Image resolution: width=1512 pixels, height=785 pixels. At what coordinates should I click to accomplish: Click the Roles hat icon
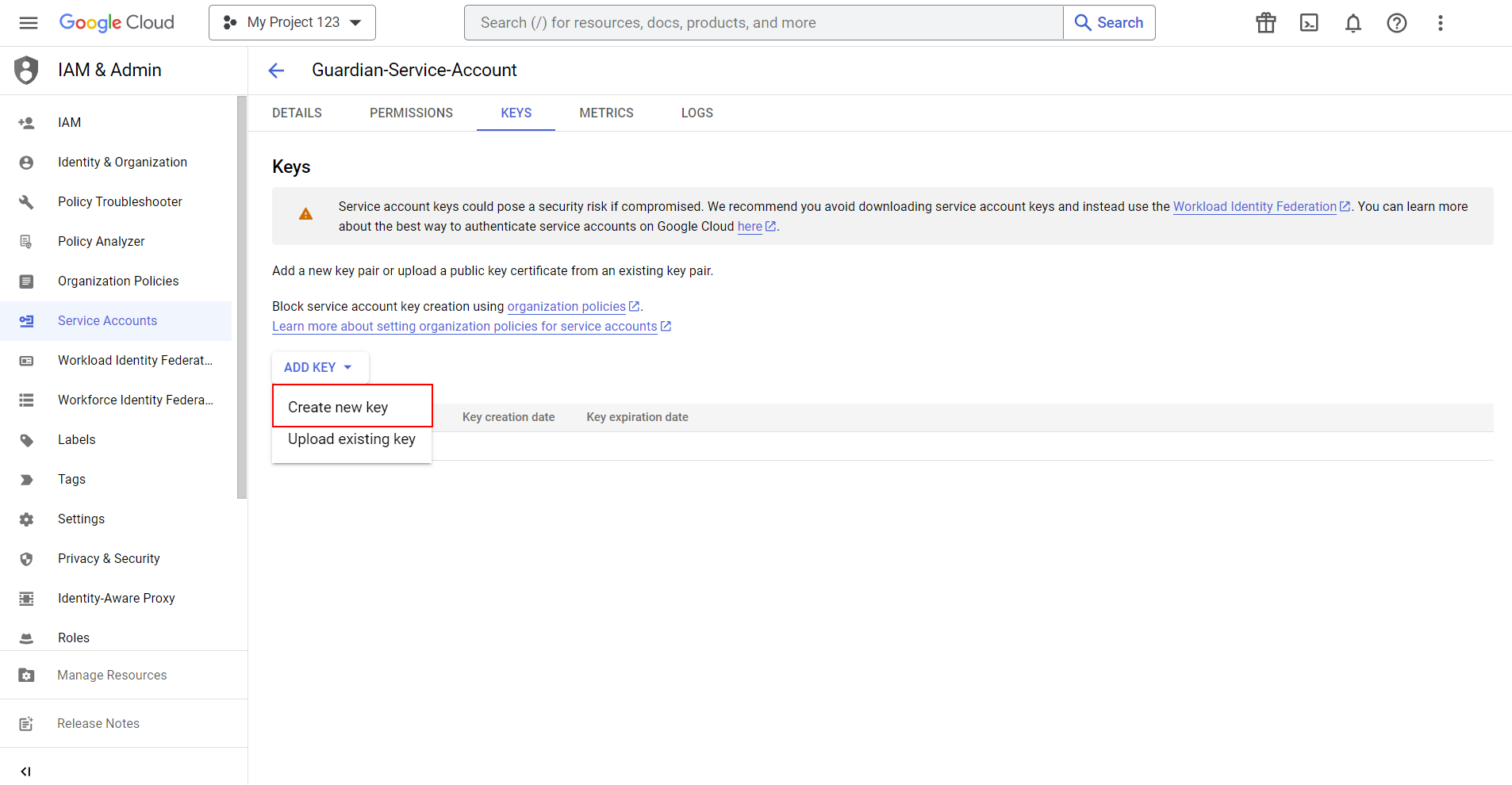point(26,638)
